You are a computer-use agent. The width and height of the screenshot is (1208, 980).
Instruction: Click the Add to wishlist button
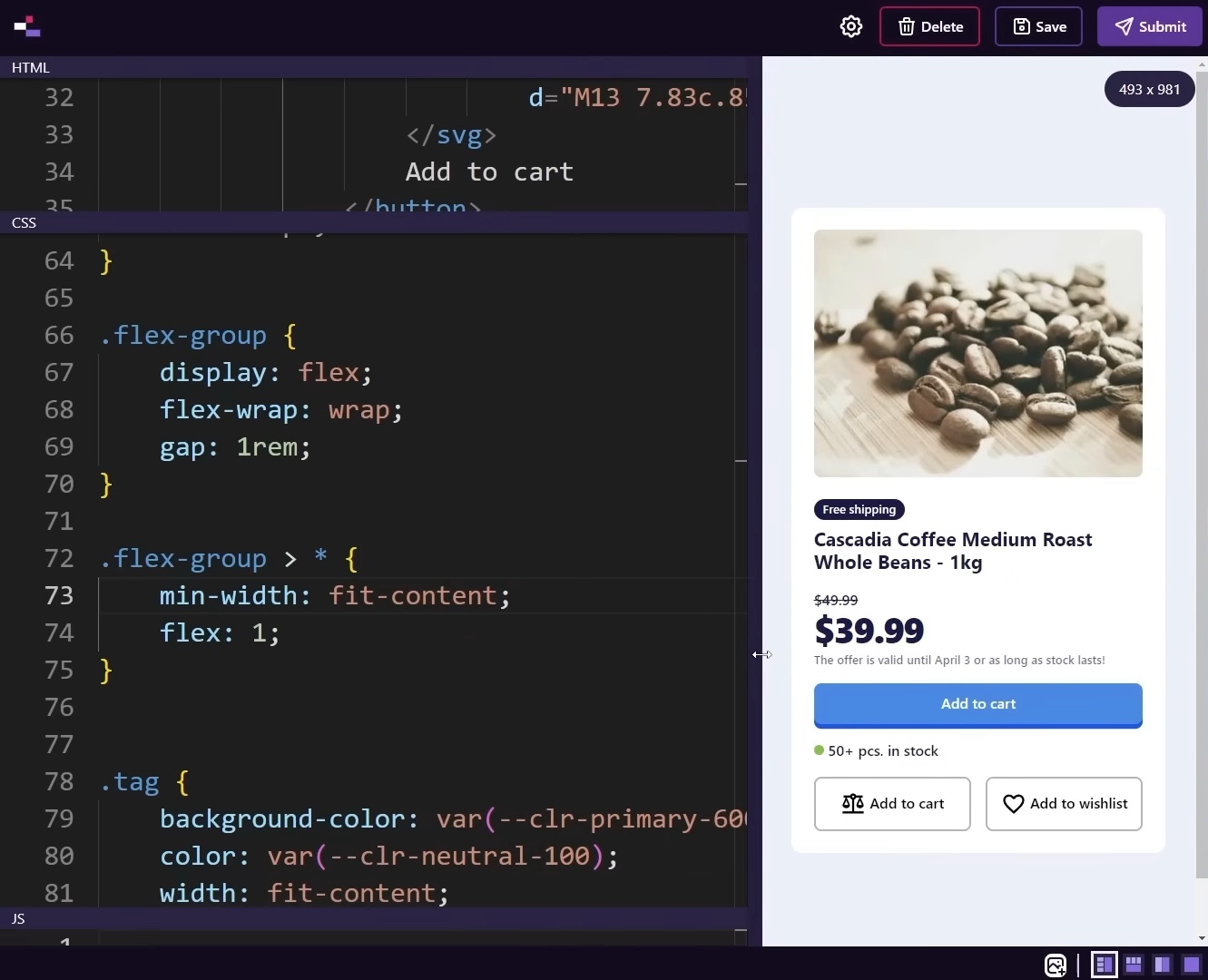click(x=1064, y=804)
